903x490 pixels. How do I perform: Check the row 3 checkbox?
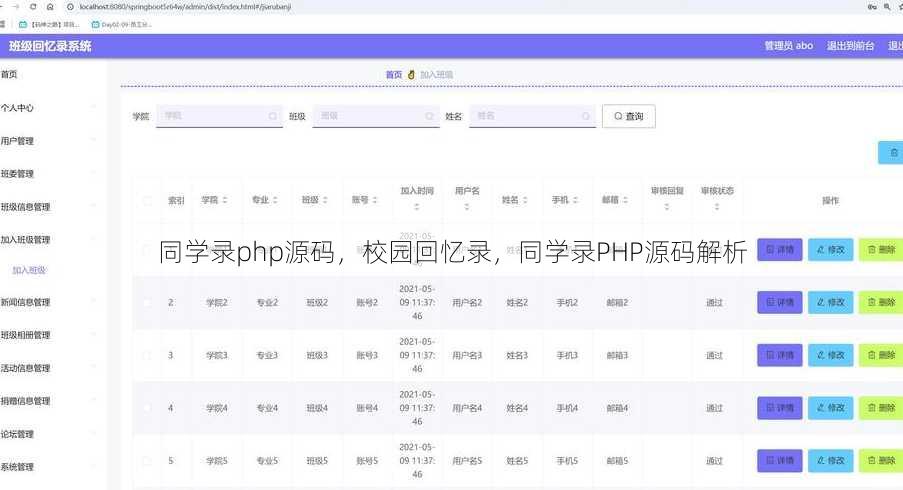(147, 355)
